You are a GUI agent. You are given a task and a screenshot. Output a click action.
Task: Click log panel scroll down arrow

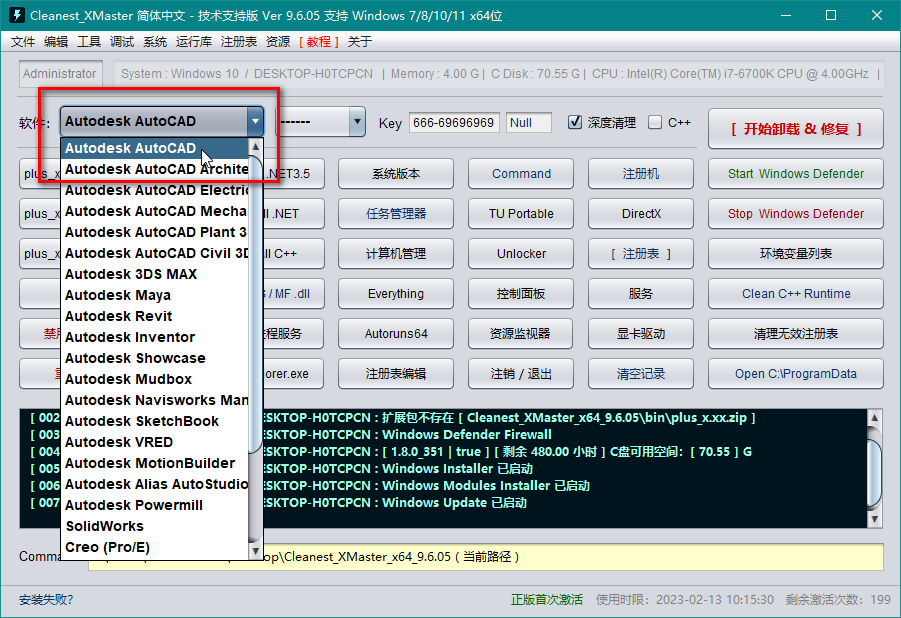pyautogui.click(x=874, y=519)
